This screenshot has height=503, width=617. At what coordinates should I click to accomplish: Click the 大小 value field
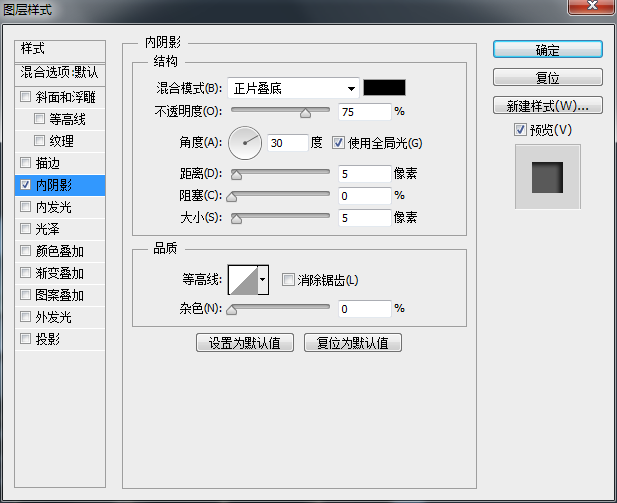click(365, 218)
